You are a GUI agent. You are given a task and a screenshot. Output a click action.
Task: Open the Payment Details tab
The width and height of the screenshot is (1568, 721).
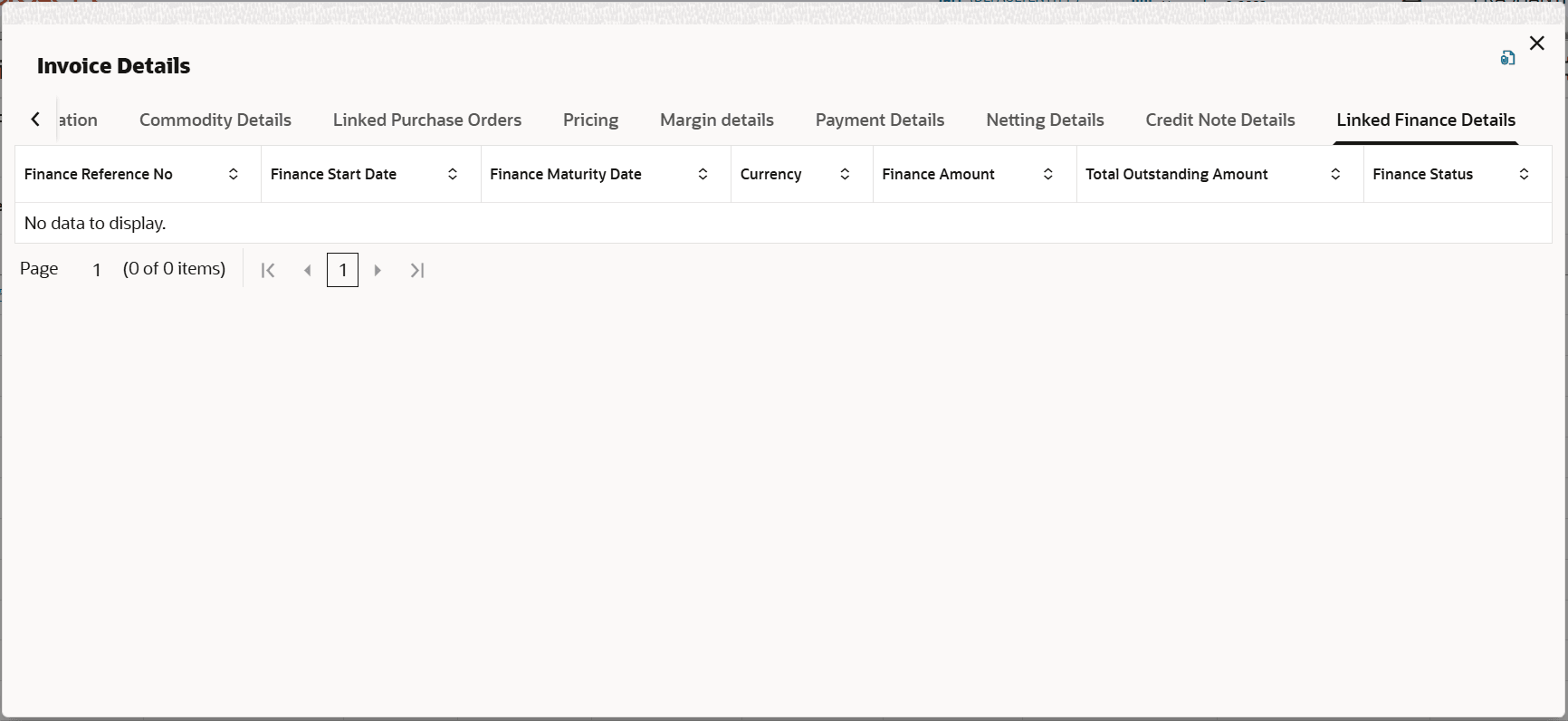click(x=880, y=120)
